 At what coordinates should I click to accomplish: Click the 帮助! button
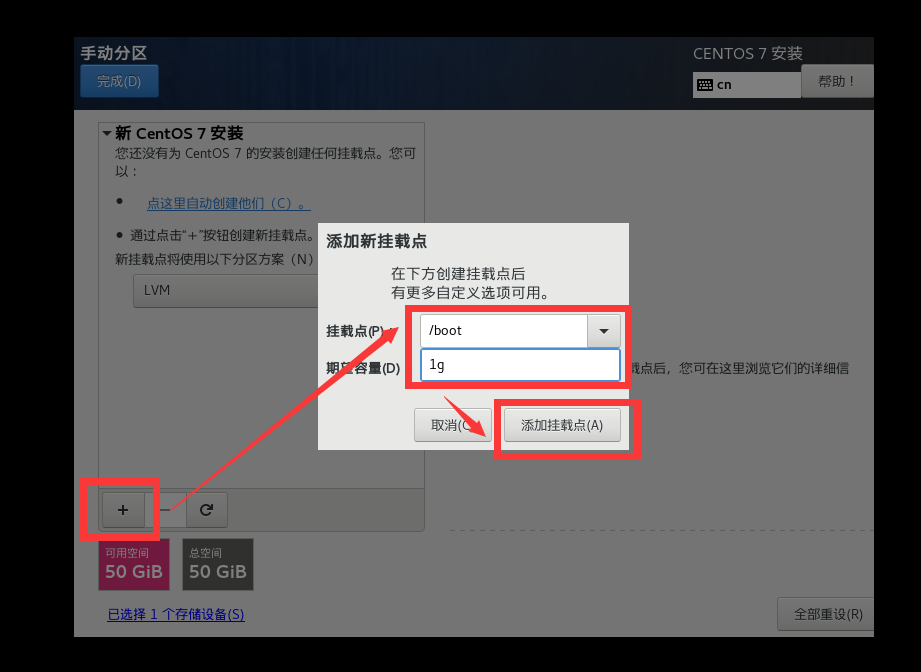(837, 81)
